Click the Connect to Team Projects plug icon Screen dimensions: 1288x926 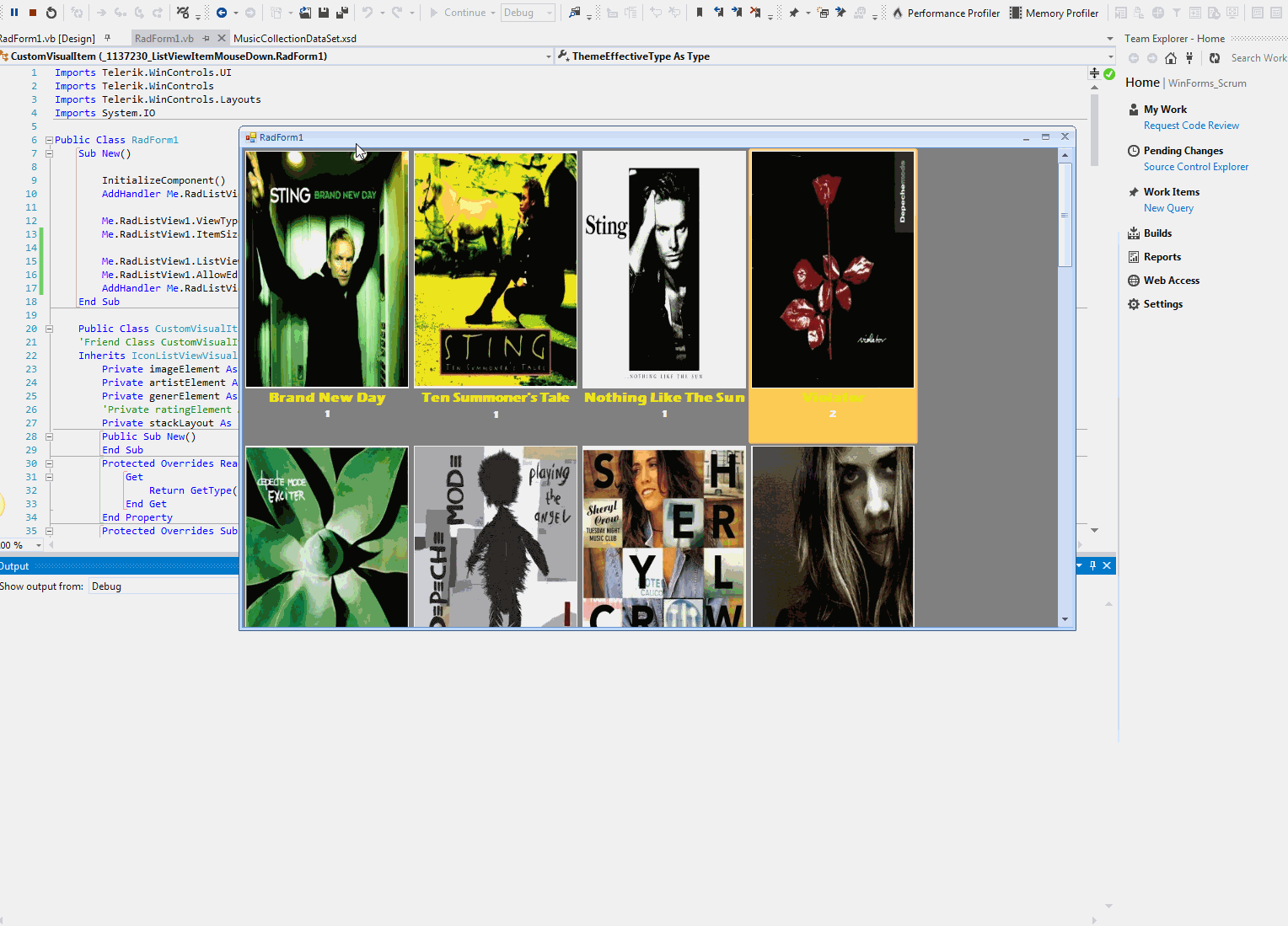[x=1189, y=58]
